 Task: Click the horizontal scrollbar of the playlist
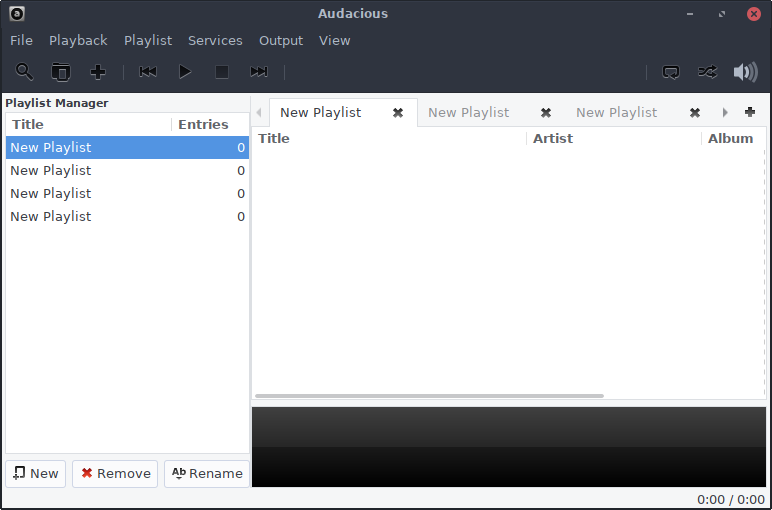[x=429, y=396]
